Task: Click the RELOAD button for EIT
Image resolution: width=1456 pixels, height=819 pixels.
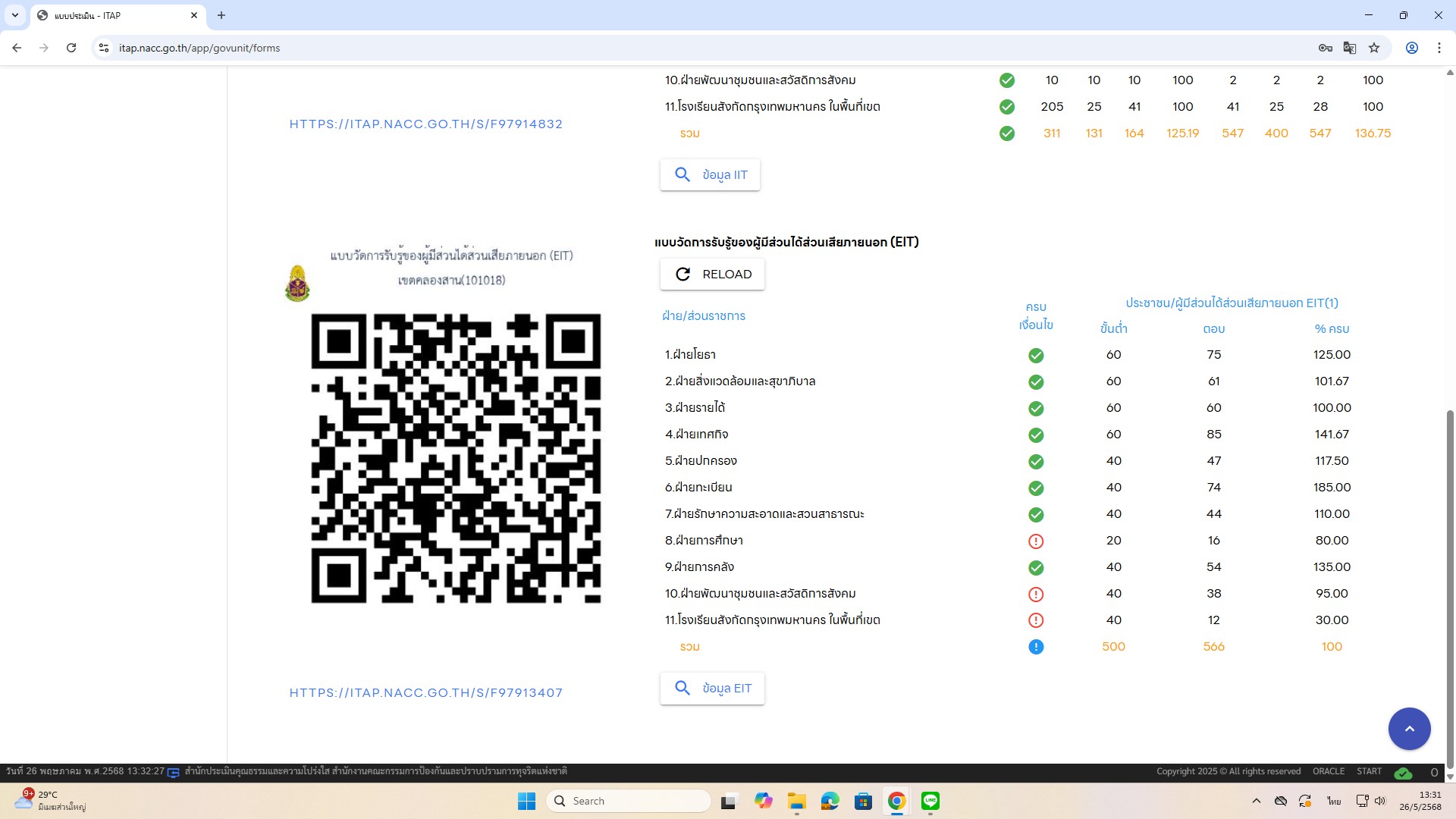Action: 712,275
